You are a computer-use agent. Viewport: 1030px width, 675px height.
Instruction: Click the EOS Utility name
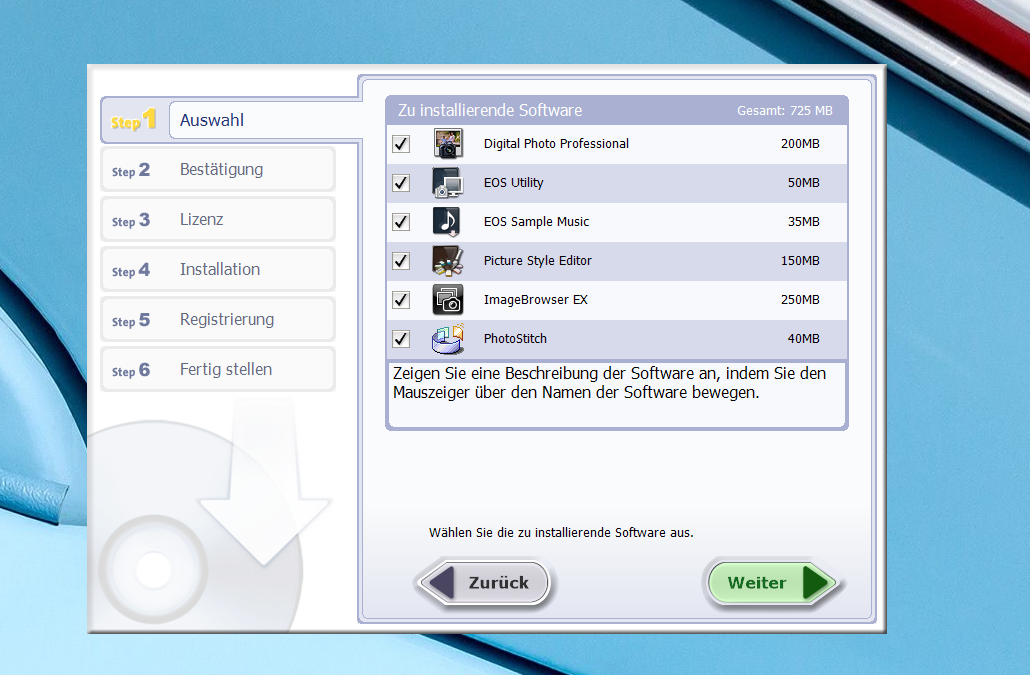coord(514,183)
